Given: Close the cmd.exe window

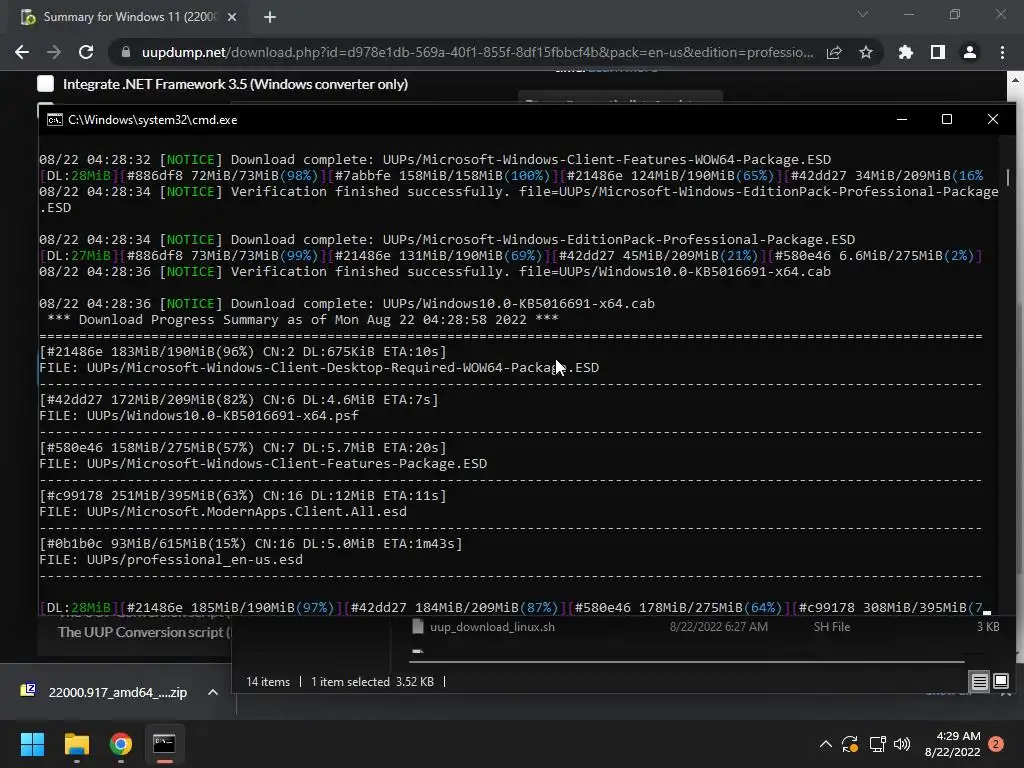Looking at the screenshot, I should 993,119.
